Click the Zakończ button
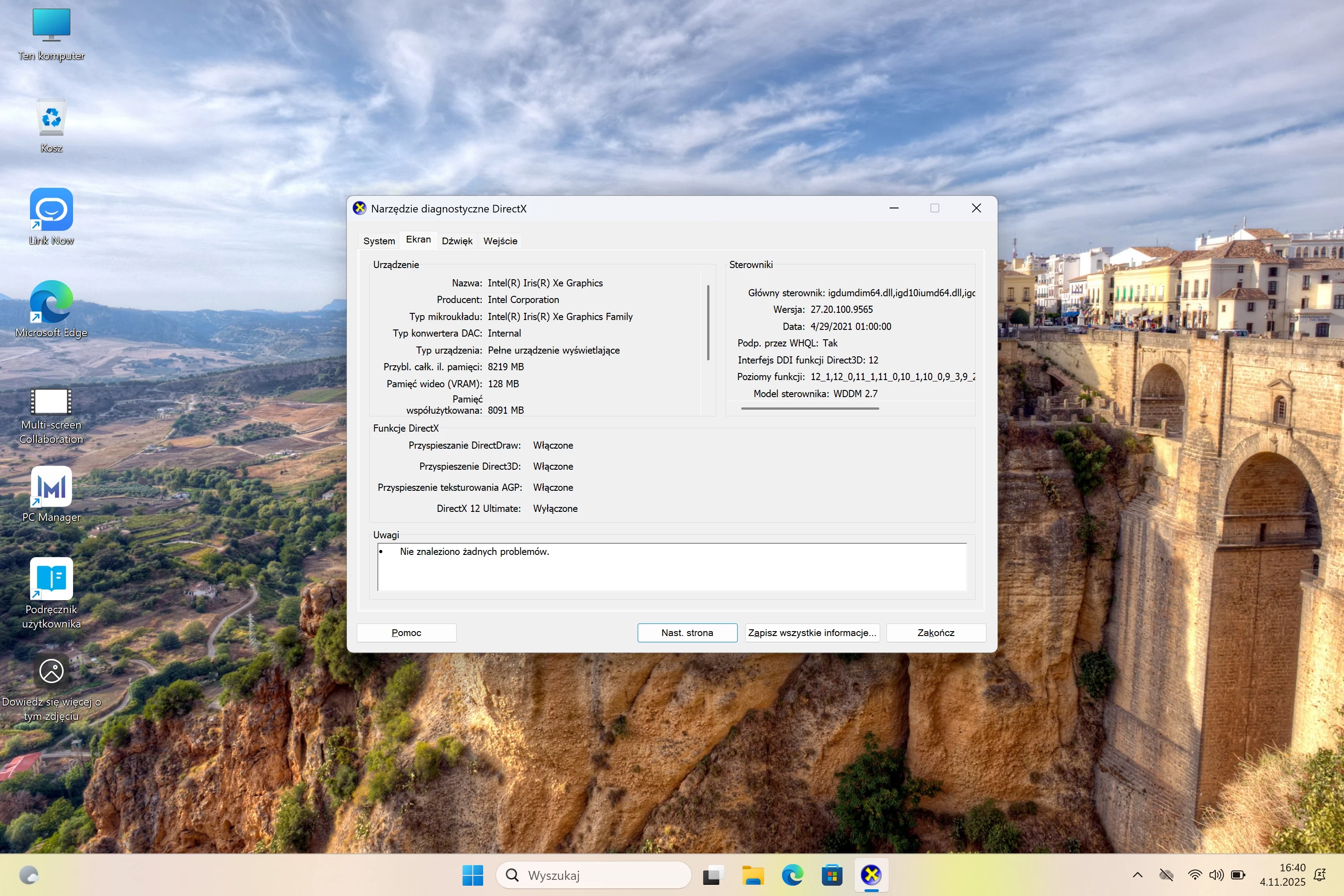This screenshot has height=896, width=1344. 936,632
